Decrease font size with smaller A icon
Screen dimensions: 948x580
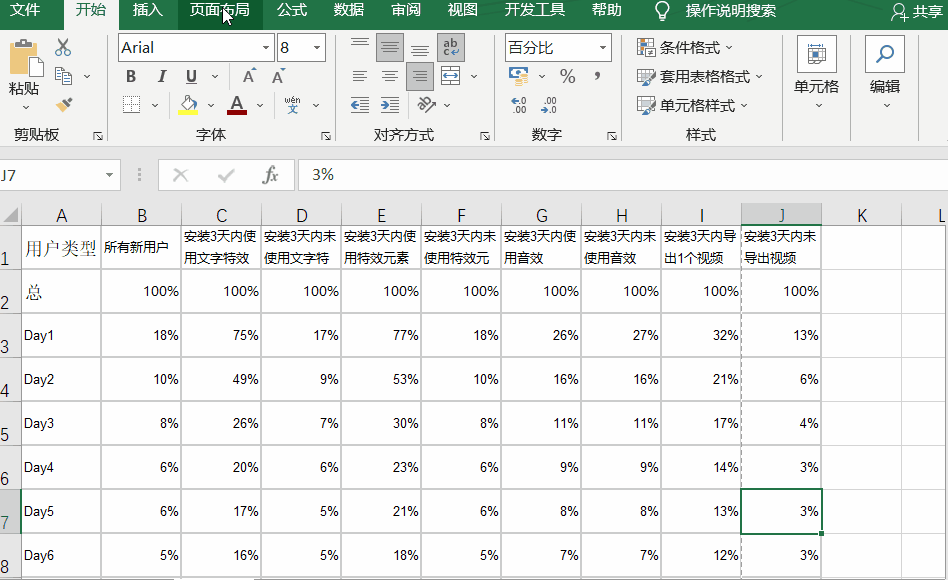coord(278,76)
